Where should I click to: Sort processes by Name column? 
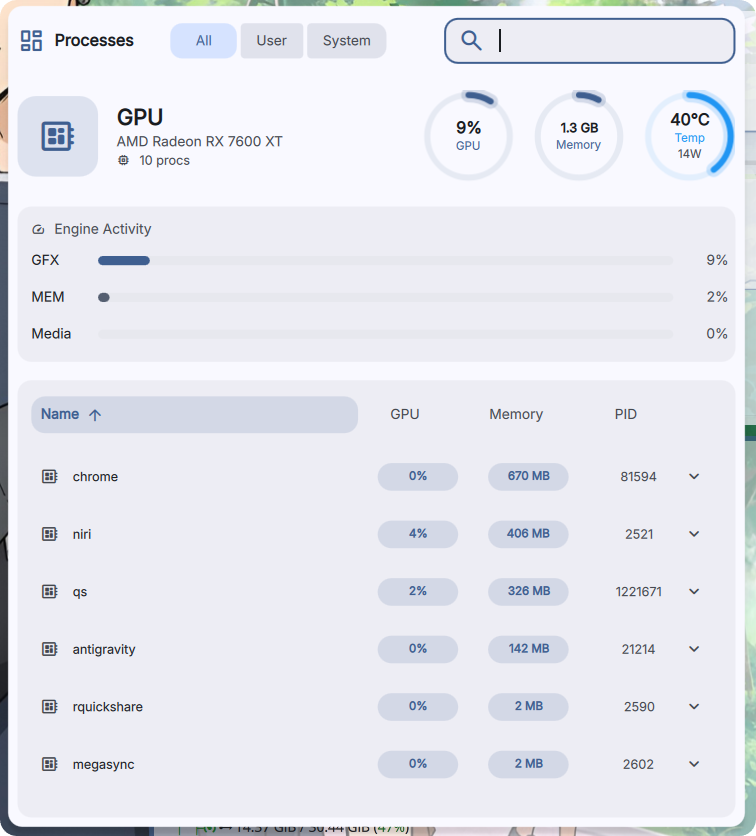[x=195, y=414]
